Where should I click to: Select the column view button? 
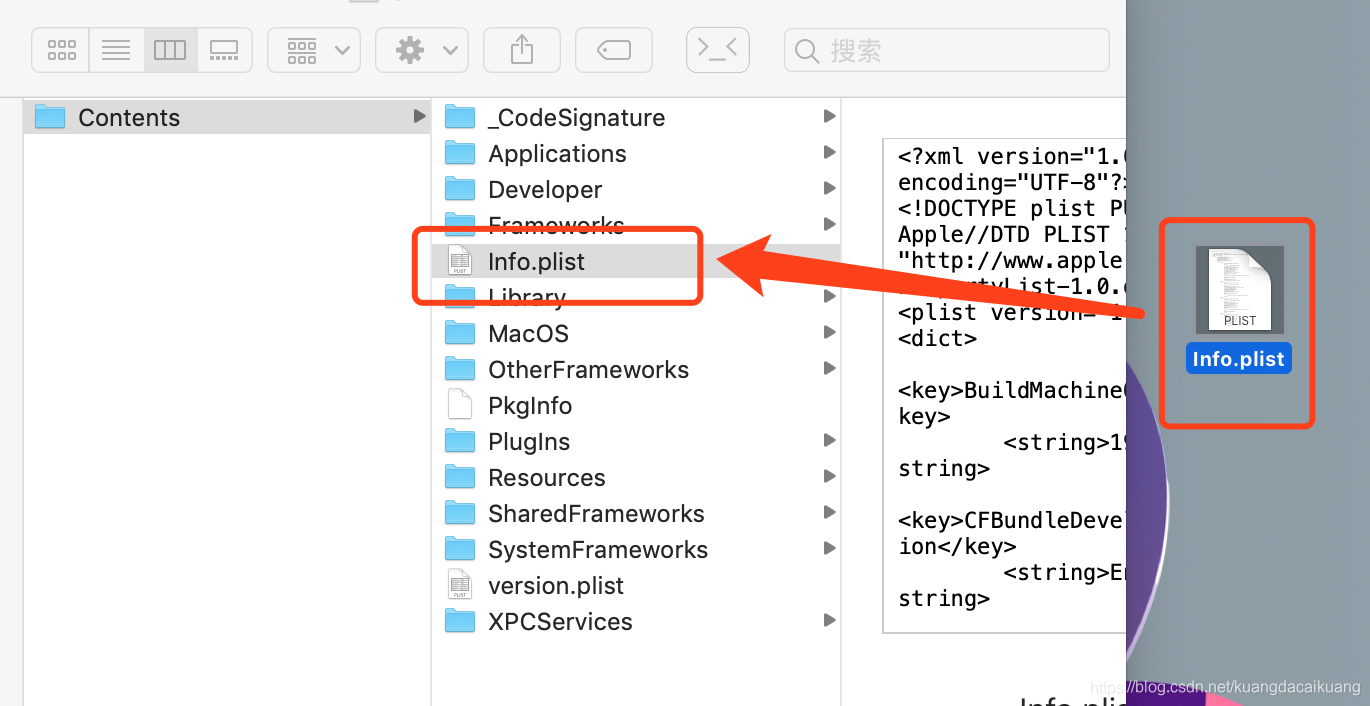170,50
